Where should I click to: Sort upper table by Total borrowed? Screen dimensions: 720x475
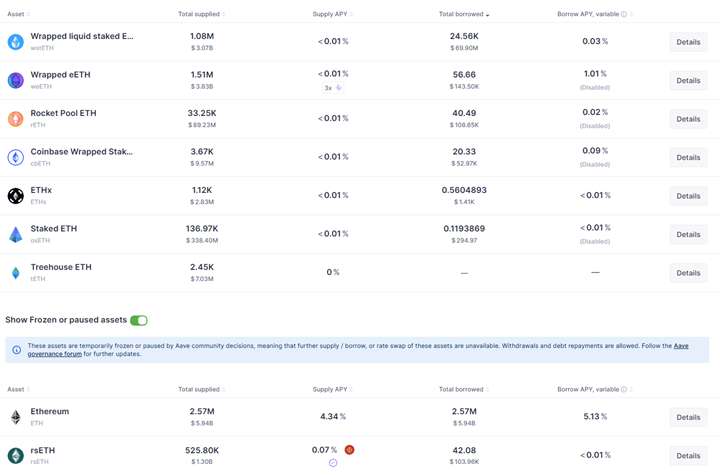[x=464, y=14]
